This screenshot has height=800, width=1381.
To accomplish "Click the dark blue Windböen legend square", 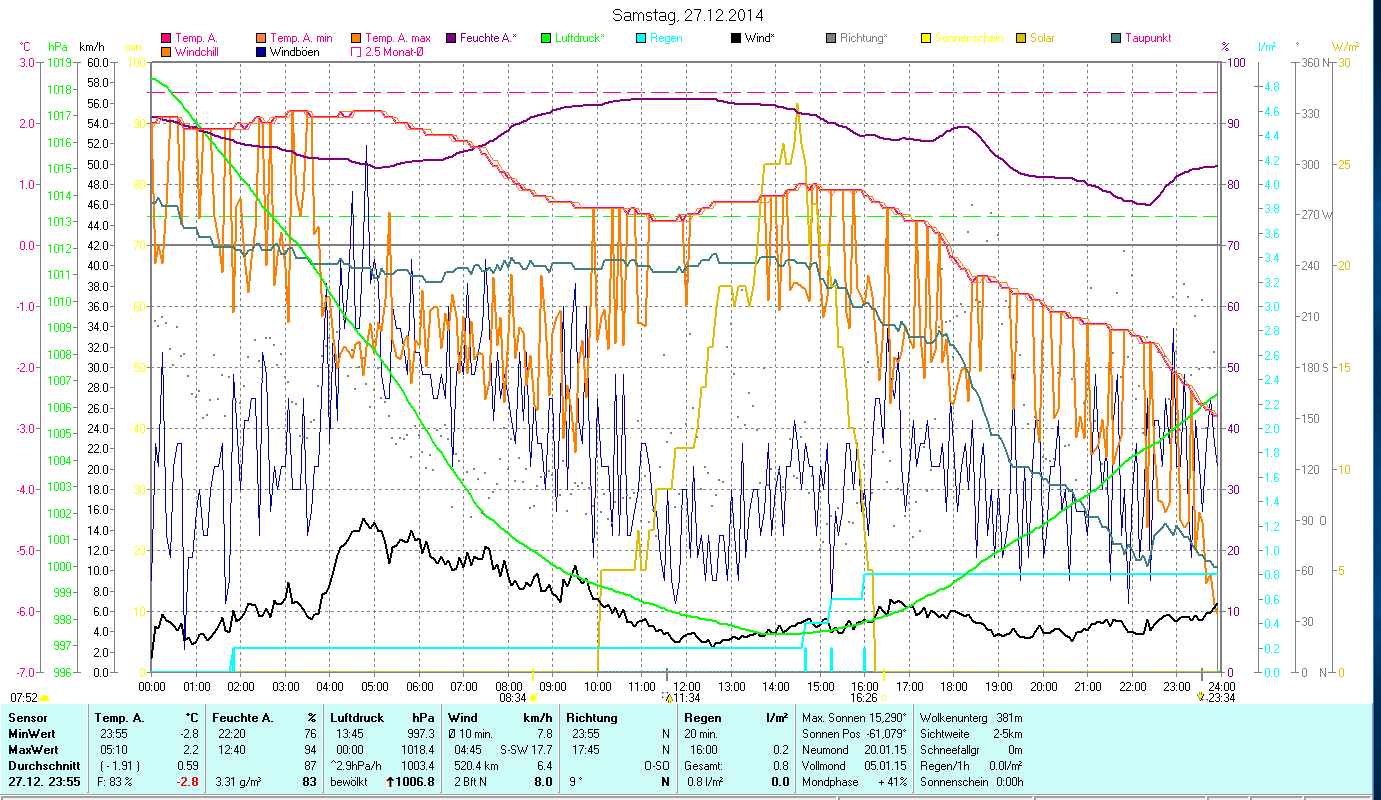I will pyautogui.click(x=262, y=51).
